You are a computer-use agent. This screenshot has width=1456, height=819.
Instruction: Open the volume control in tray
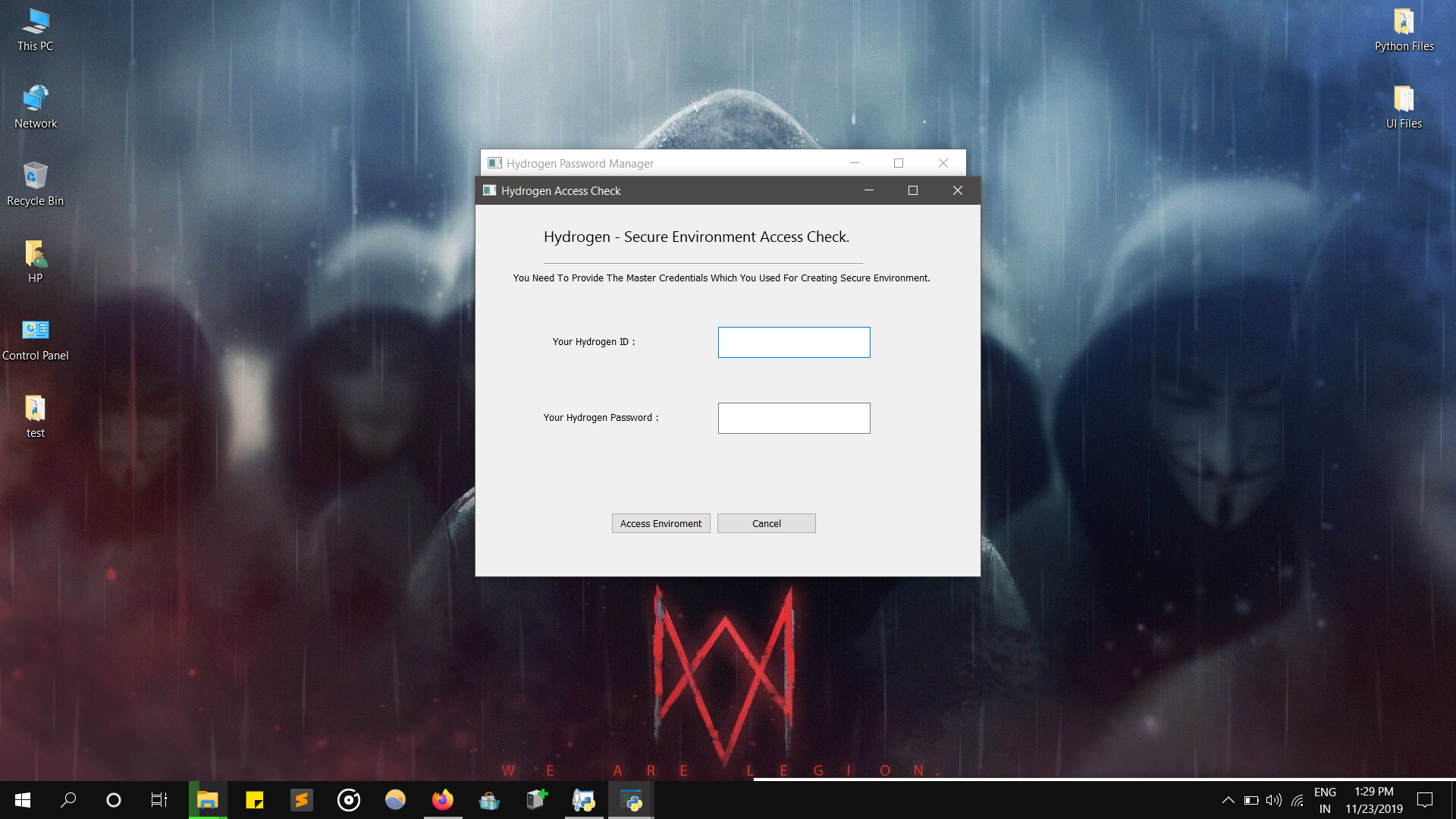click(x=1273, y=800)
